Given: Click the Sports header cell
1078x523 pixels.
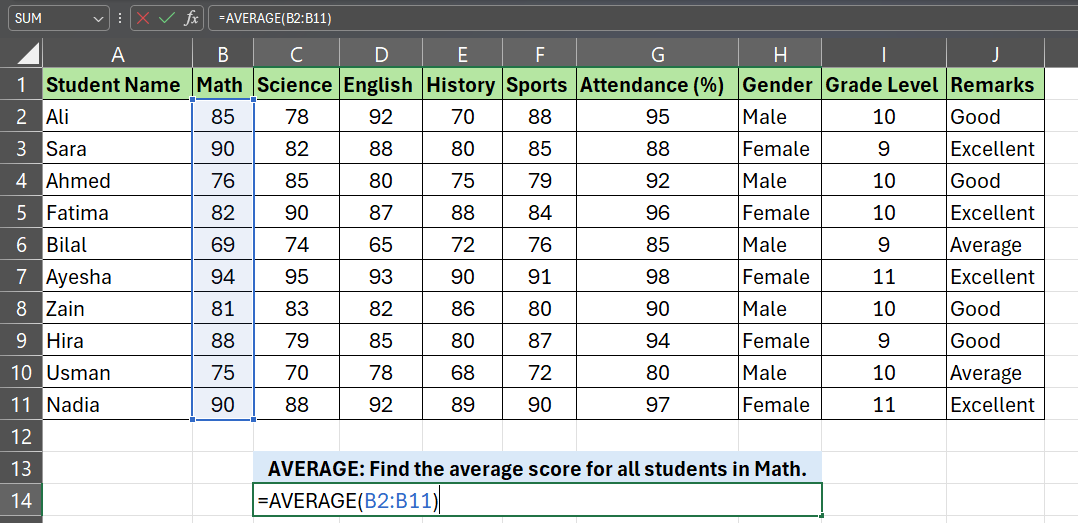Looking at the screenshot, I should [540, 85].
